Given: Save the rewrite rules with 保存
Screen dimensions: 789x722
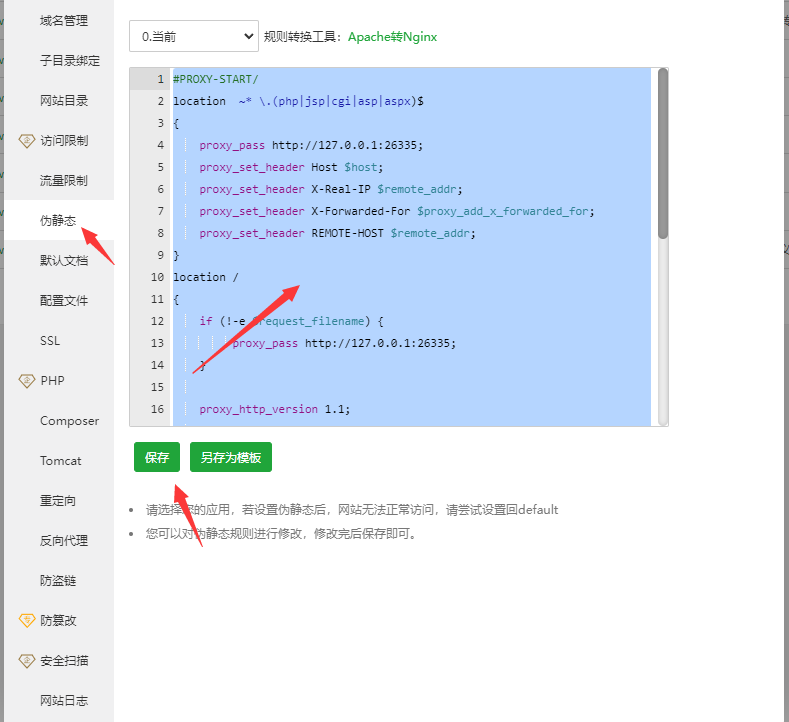Looking at the screenshot, I should click(157, 457).
